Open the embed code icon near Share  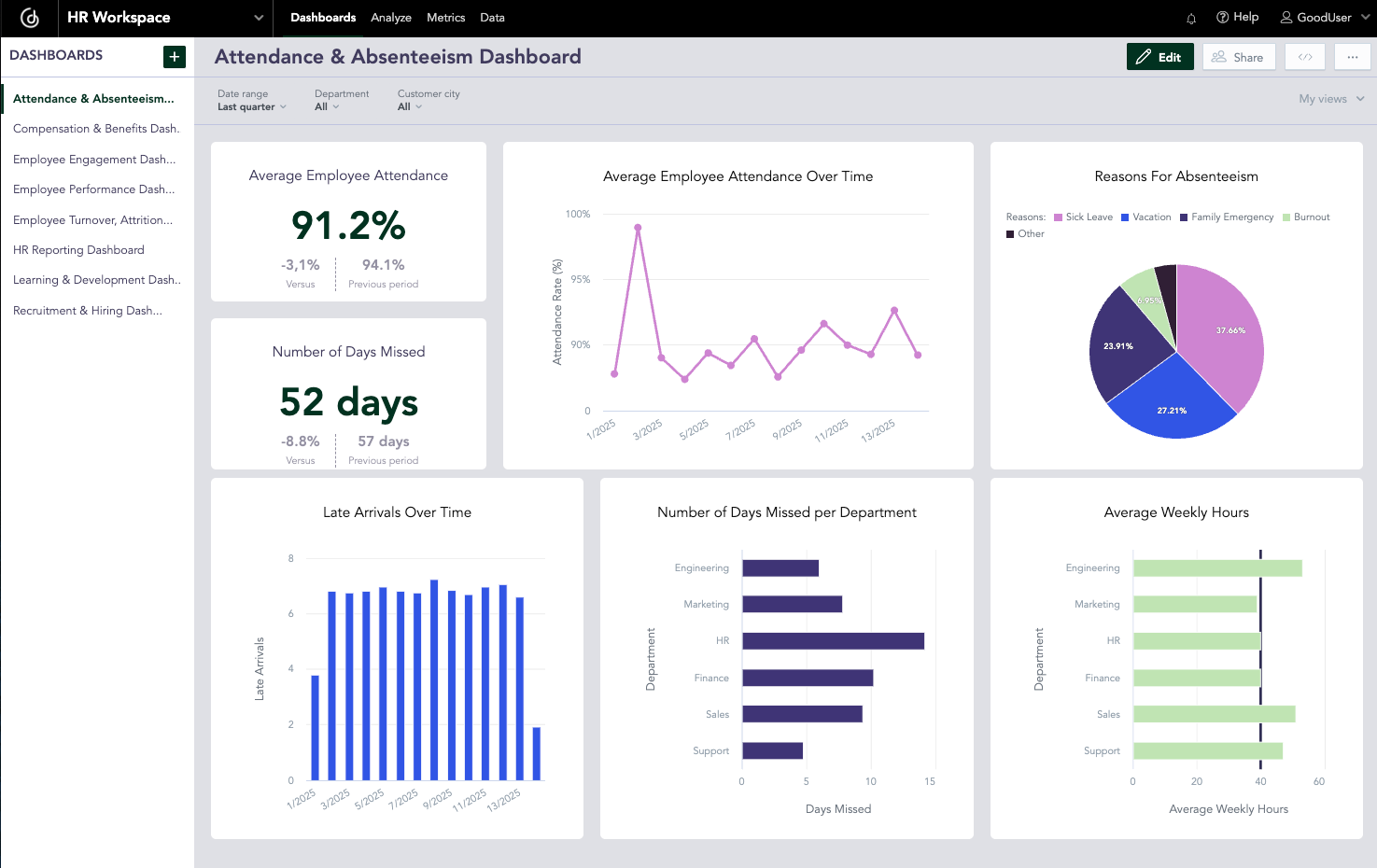pos(1304,56)
